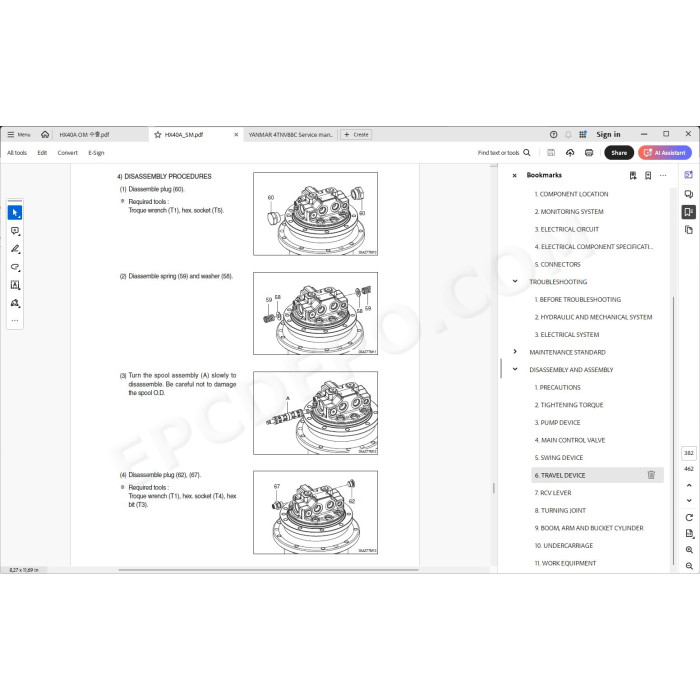Click the current page number 382 field

(689, 453)
